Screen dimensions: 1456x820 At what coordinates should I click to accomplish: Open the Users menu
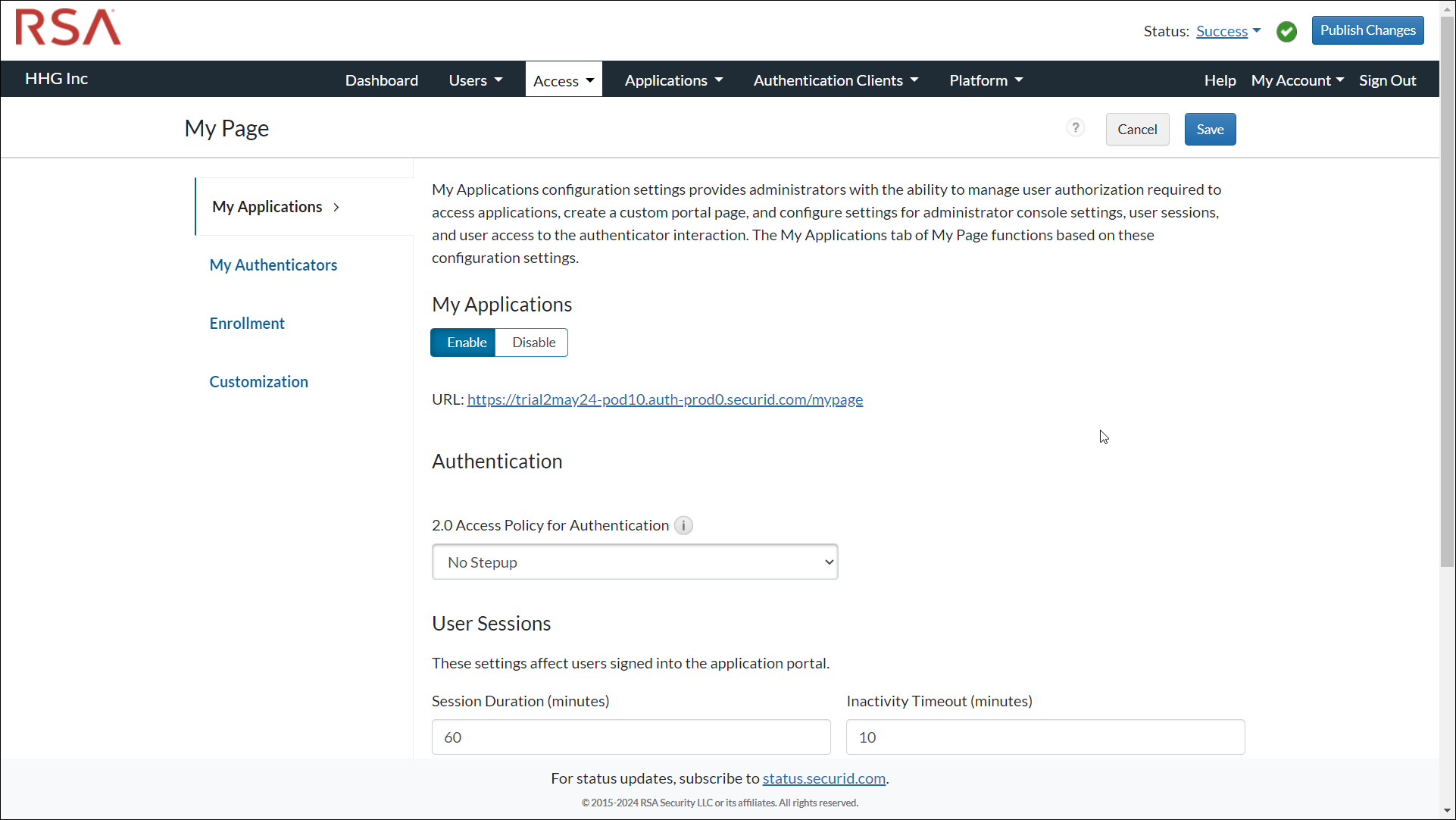click(x=474, y=80)
